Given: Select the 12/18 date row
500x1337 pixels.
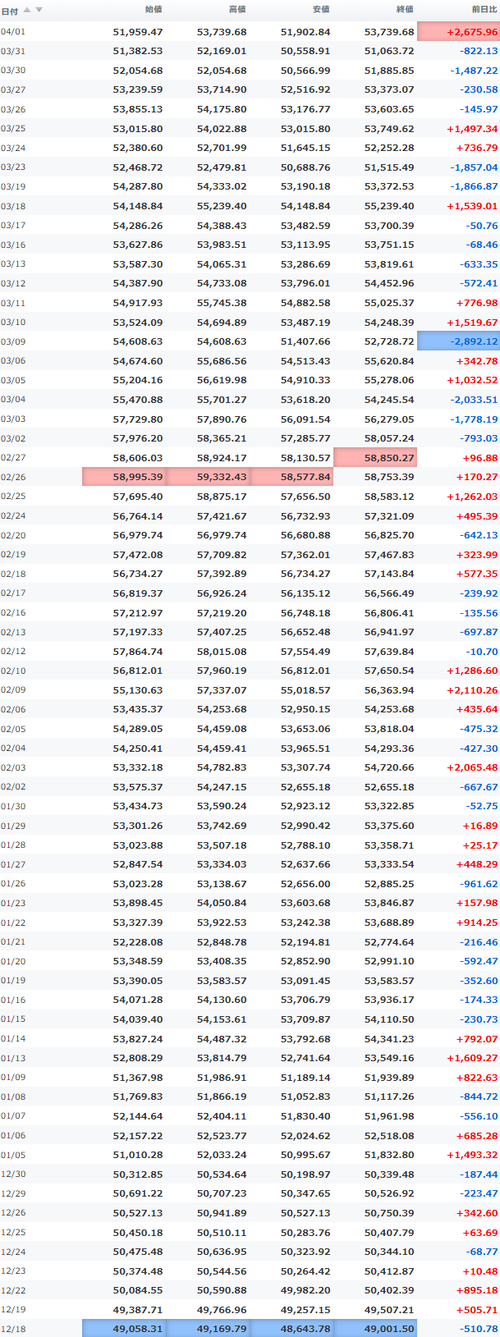Looking at the screenshot, I should (x=250, y=1329).
